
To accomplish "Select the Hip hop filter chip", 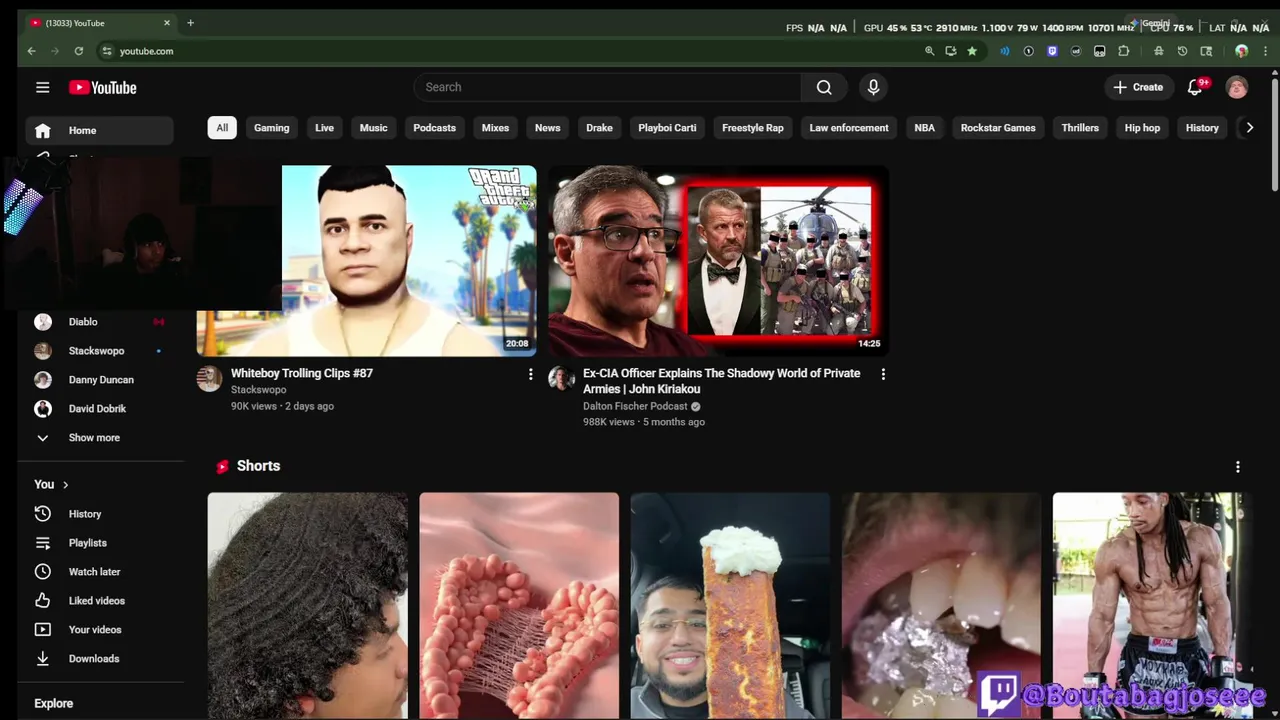I will (1142, 128).
